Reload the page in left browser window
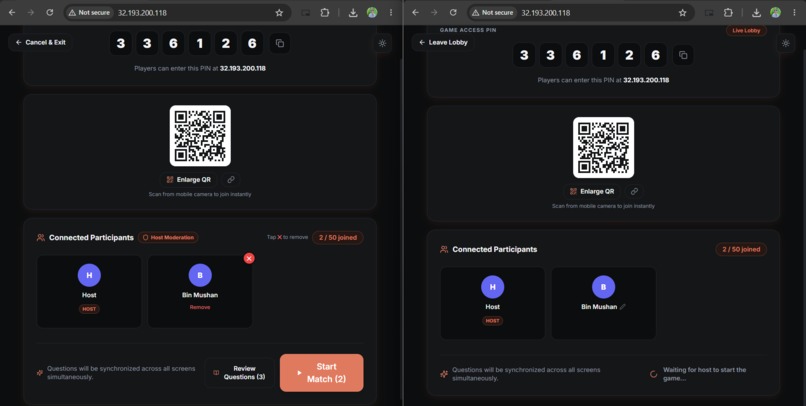 tap(50, 12)
